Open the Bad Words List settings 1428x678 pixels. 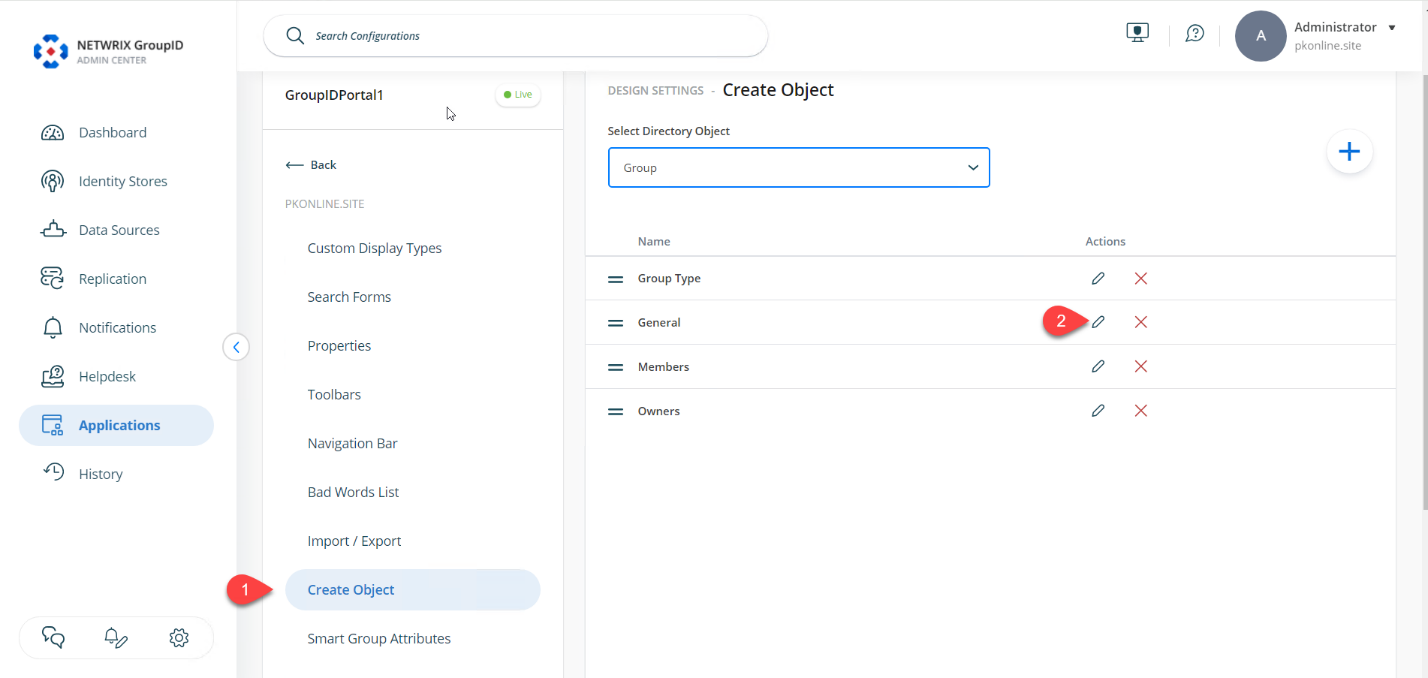[352, 491]
